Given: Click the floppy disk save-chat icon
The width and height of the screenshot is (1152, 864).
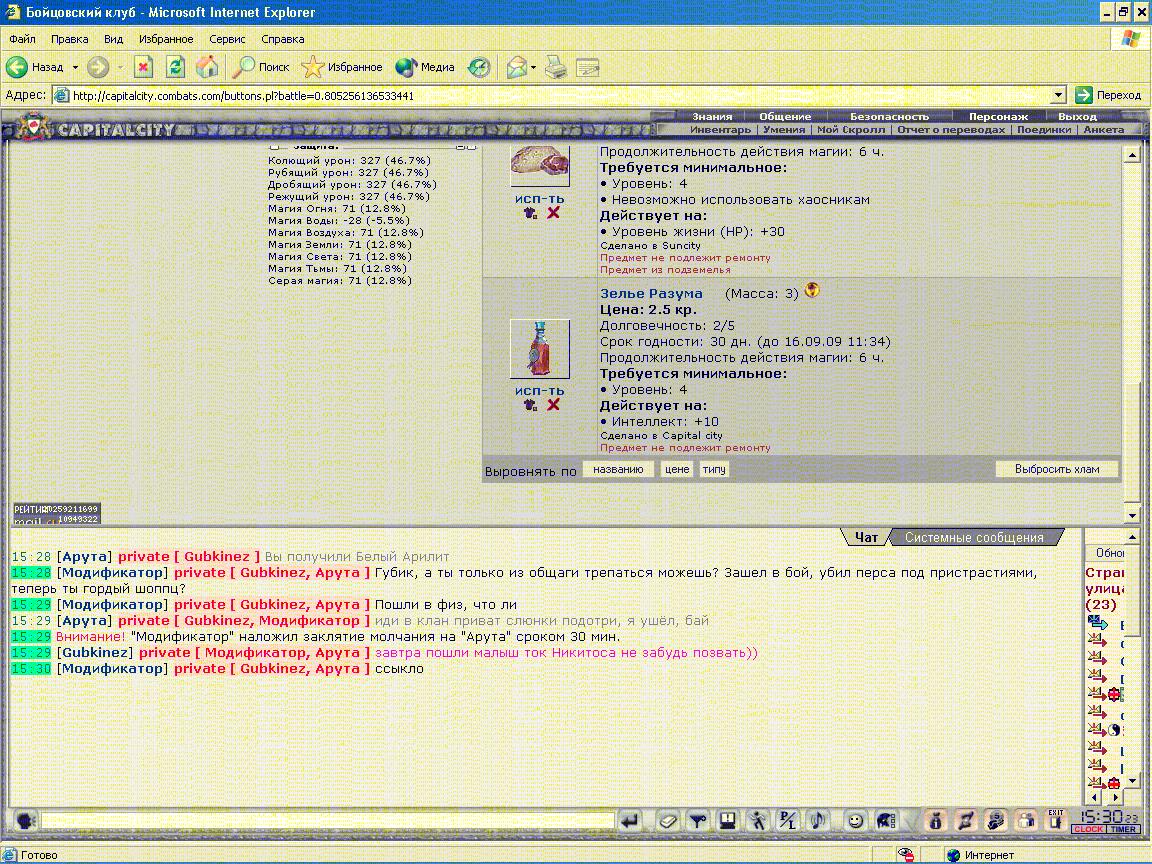Looking at the screenshot, I should click(x=727, y=820).
